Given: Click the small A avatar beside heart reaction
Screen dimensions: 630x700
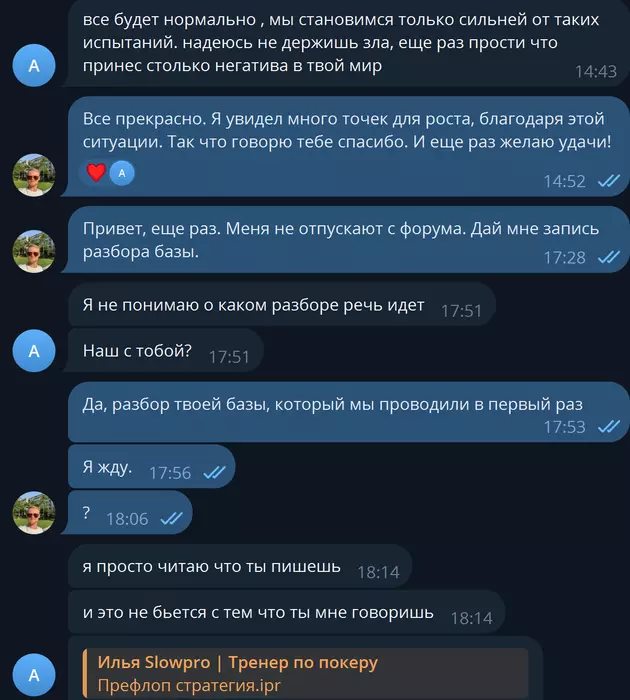Looking at the screenshot, I should coord(122,173).
